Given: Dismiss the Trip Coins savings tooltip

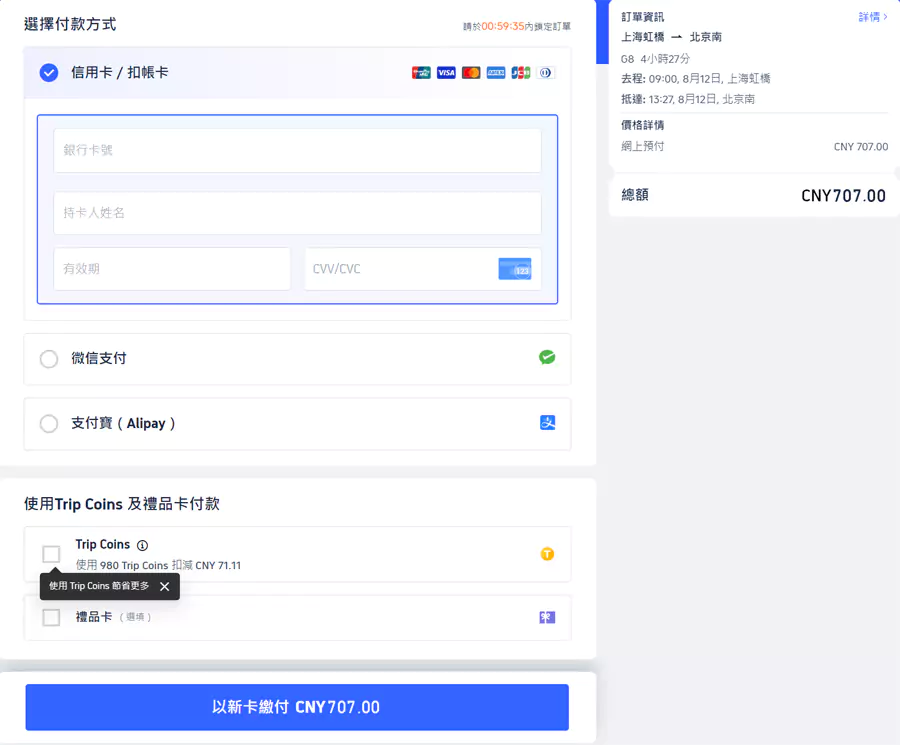Looking at the screenshot, I should coord(164,587).
